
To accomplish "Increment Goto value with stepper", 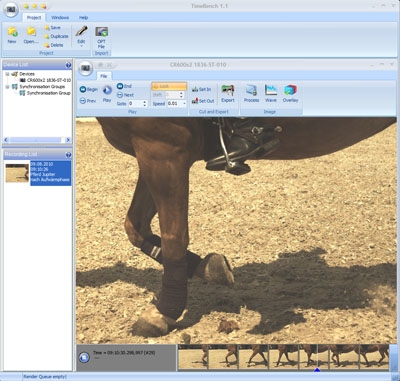I will pyautogui.click(x=145, y=102).
